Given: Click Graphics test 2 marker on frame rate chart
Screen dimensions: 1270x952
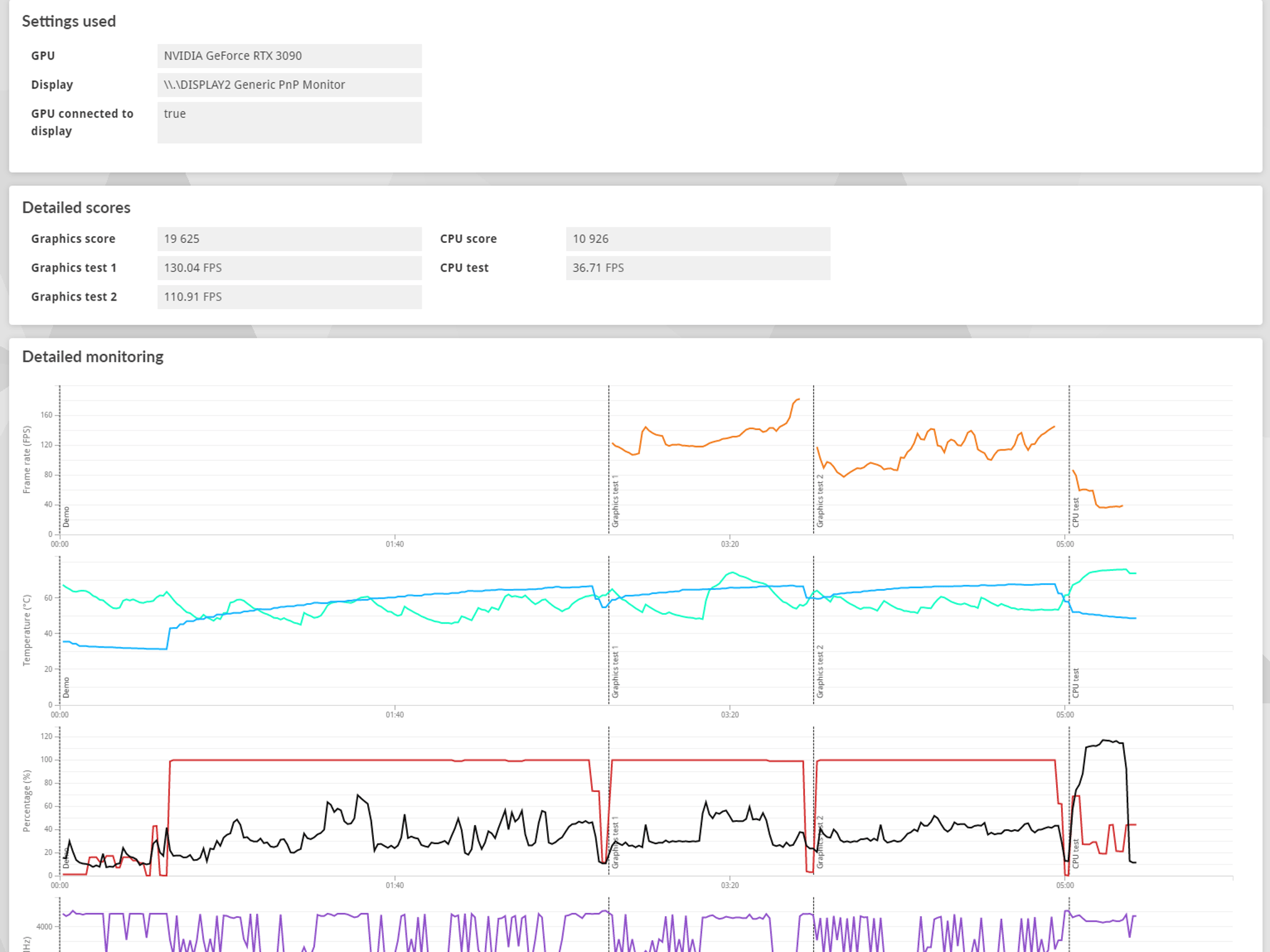Looking at the screenshot, I should click(x=820, y=501).
